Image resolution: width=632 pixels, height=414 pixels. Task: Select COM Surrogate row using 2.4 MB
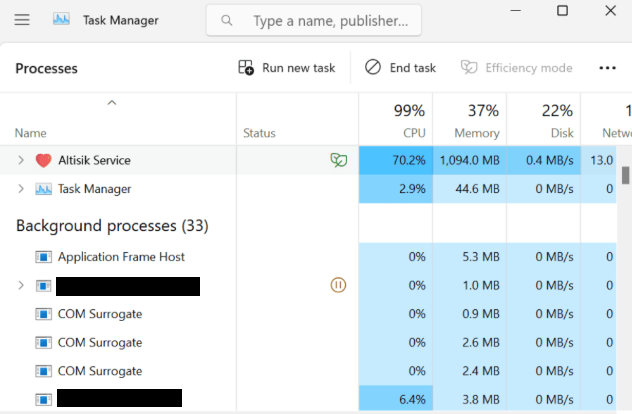(100, 371)
